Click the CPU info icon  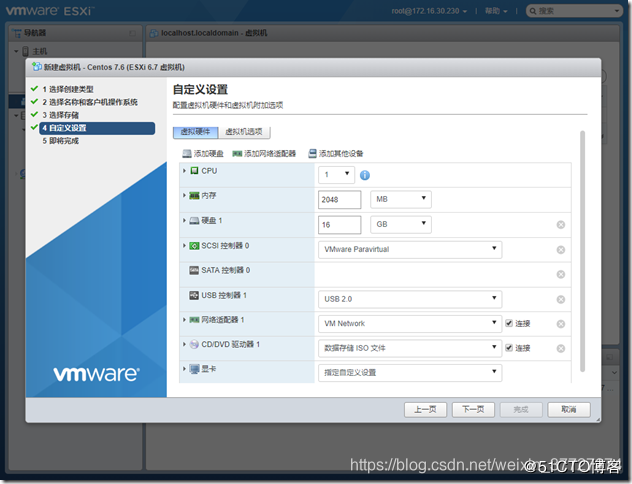coord(365,175)
